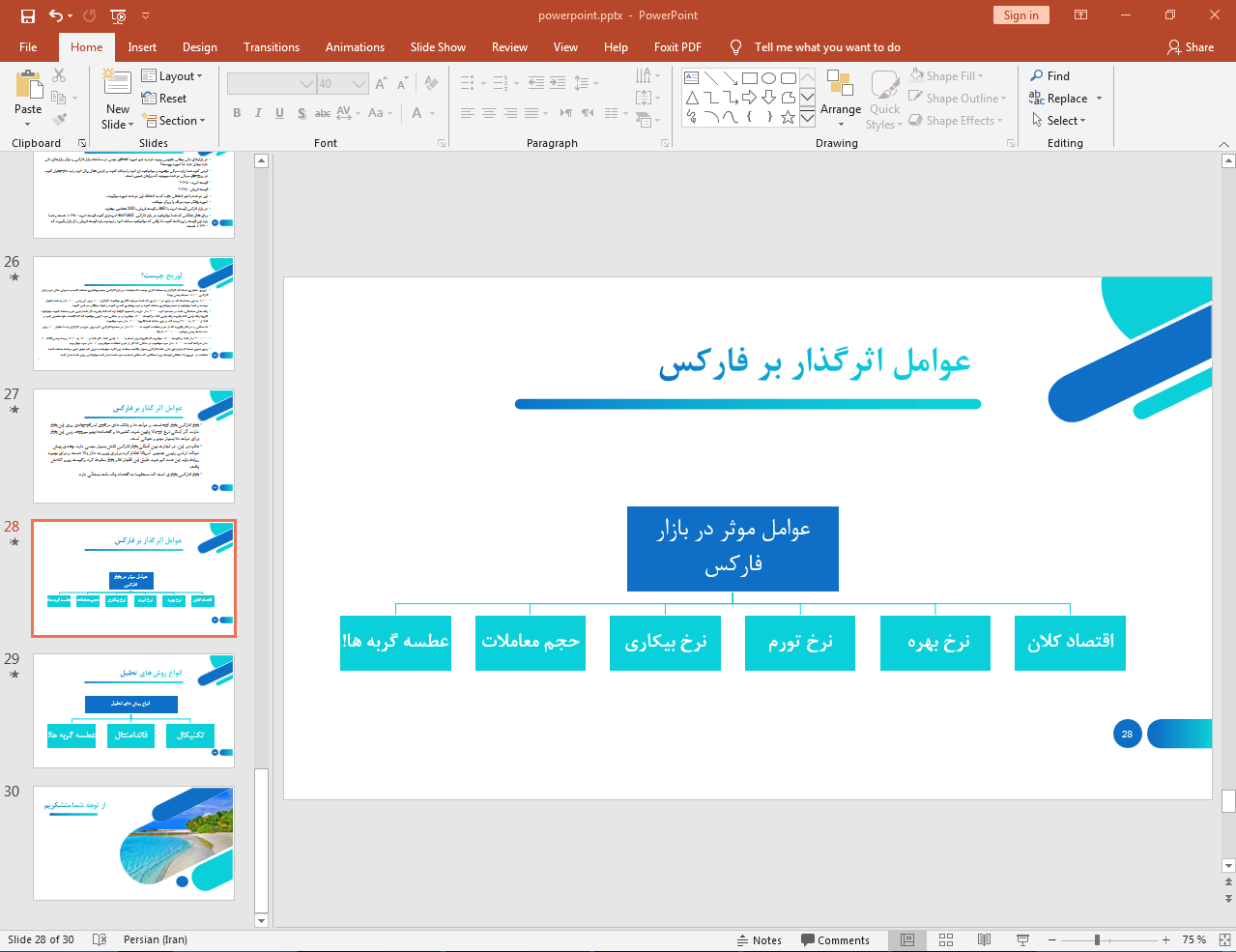Expand the font size combo box
Viewport: 1236px width, 952px height.
359,84
